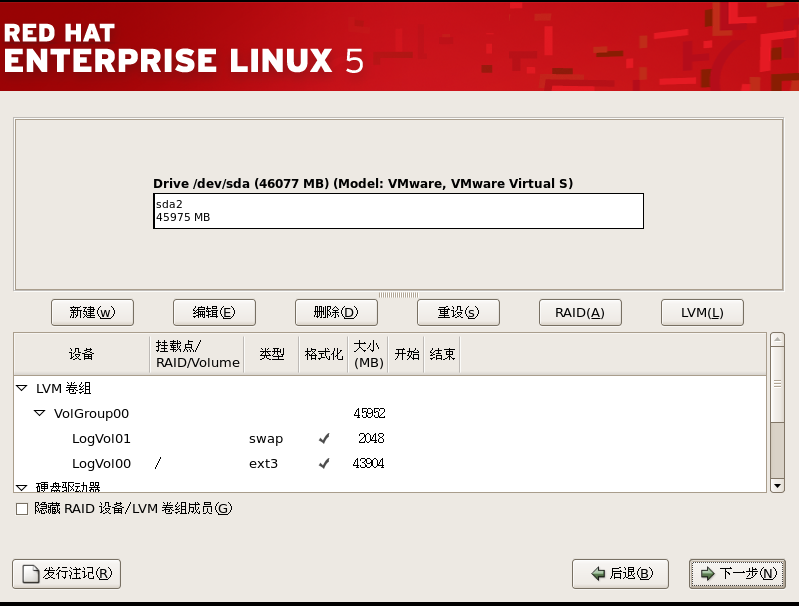The height and width of the screenshot is (606, 799).
Task: Click the partition list scrollbar up arrow
Action: pos(777,339)
